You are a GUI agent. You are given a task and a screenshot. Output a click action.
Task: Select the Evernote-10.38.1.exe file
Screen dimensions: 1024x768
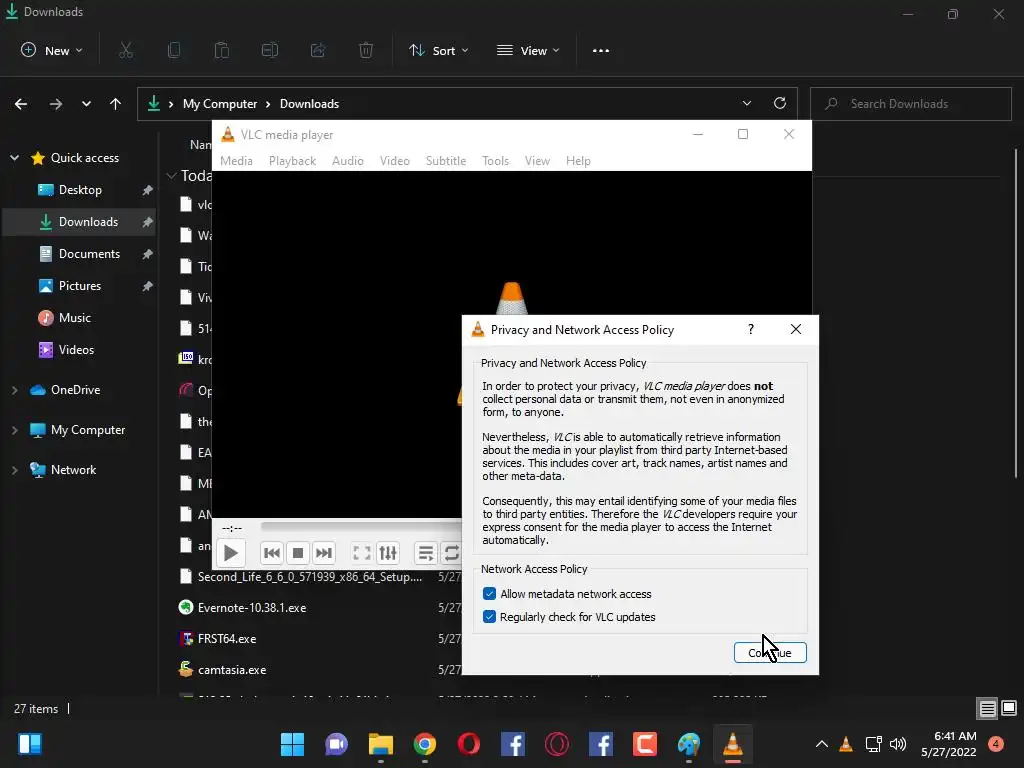pos(252,608)
